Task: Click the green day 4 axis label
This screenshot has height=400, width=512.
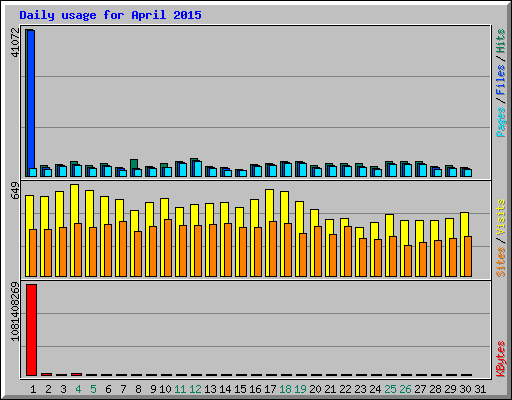Action: pos(78,389)
